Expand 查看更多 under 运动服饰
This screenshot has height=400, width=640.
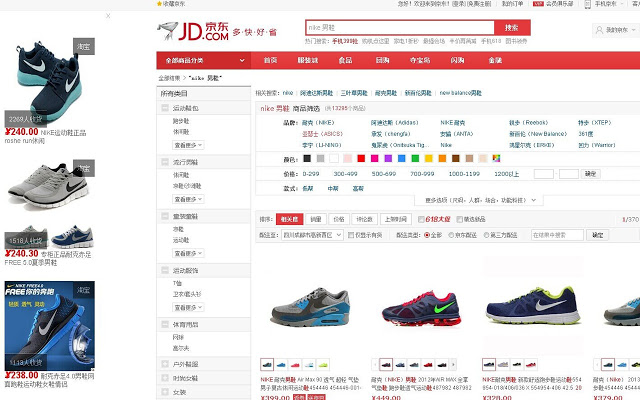point(188,307)
